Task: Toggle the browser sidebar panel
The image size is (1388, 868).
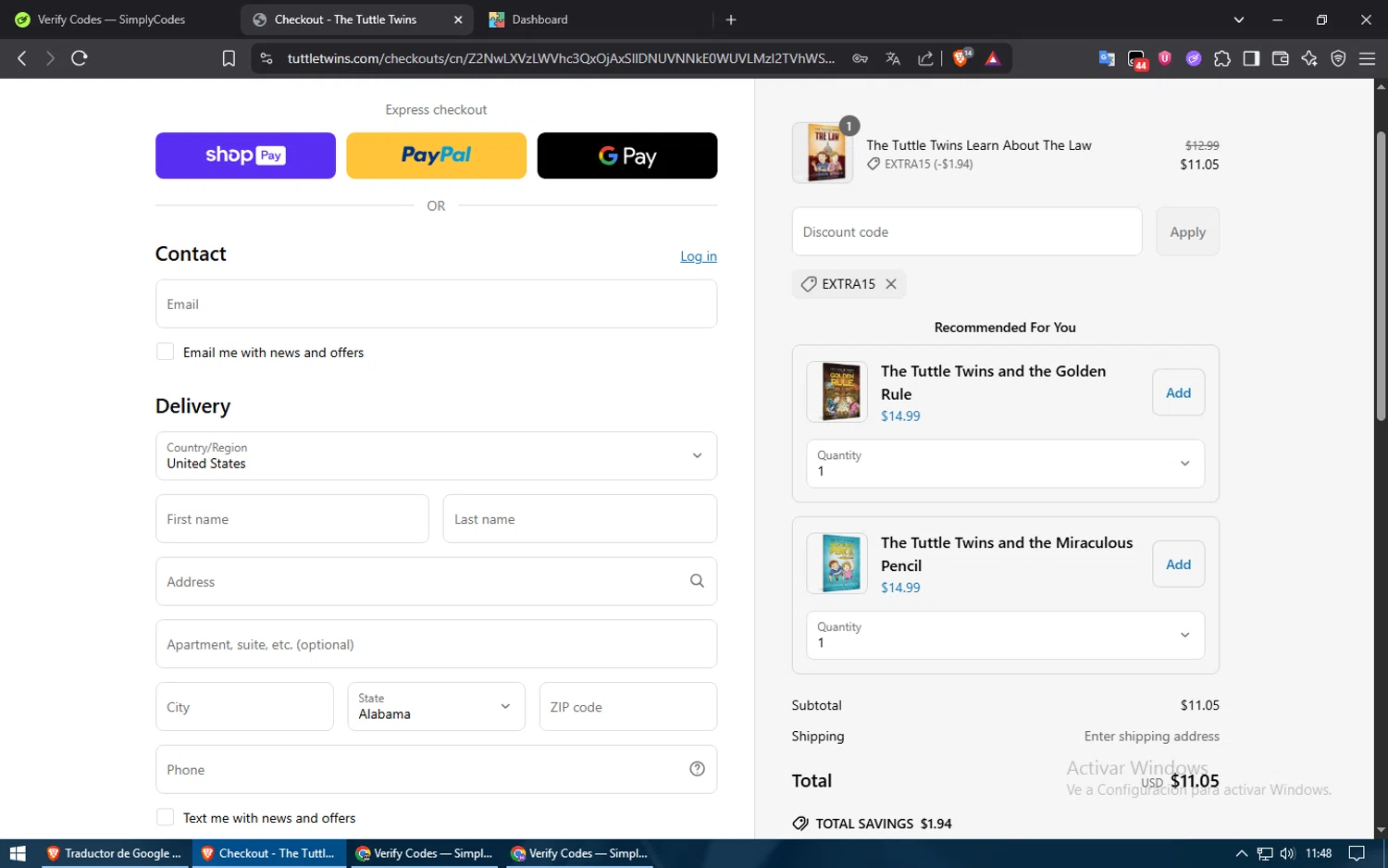Action: 1251,58
